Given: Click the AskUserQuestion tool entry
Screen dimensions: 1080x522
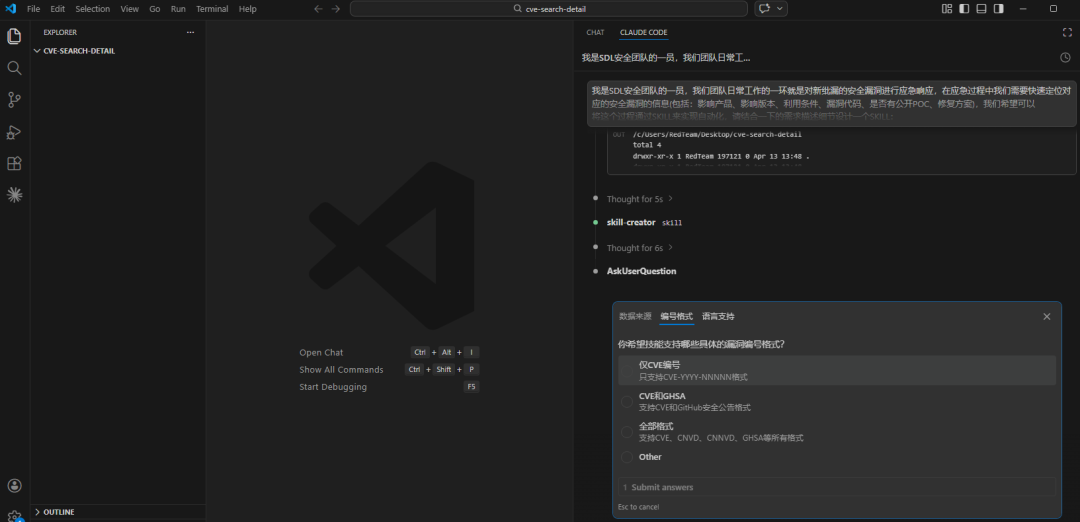Looking at the screenshot, I should (641, 271).
